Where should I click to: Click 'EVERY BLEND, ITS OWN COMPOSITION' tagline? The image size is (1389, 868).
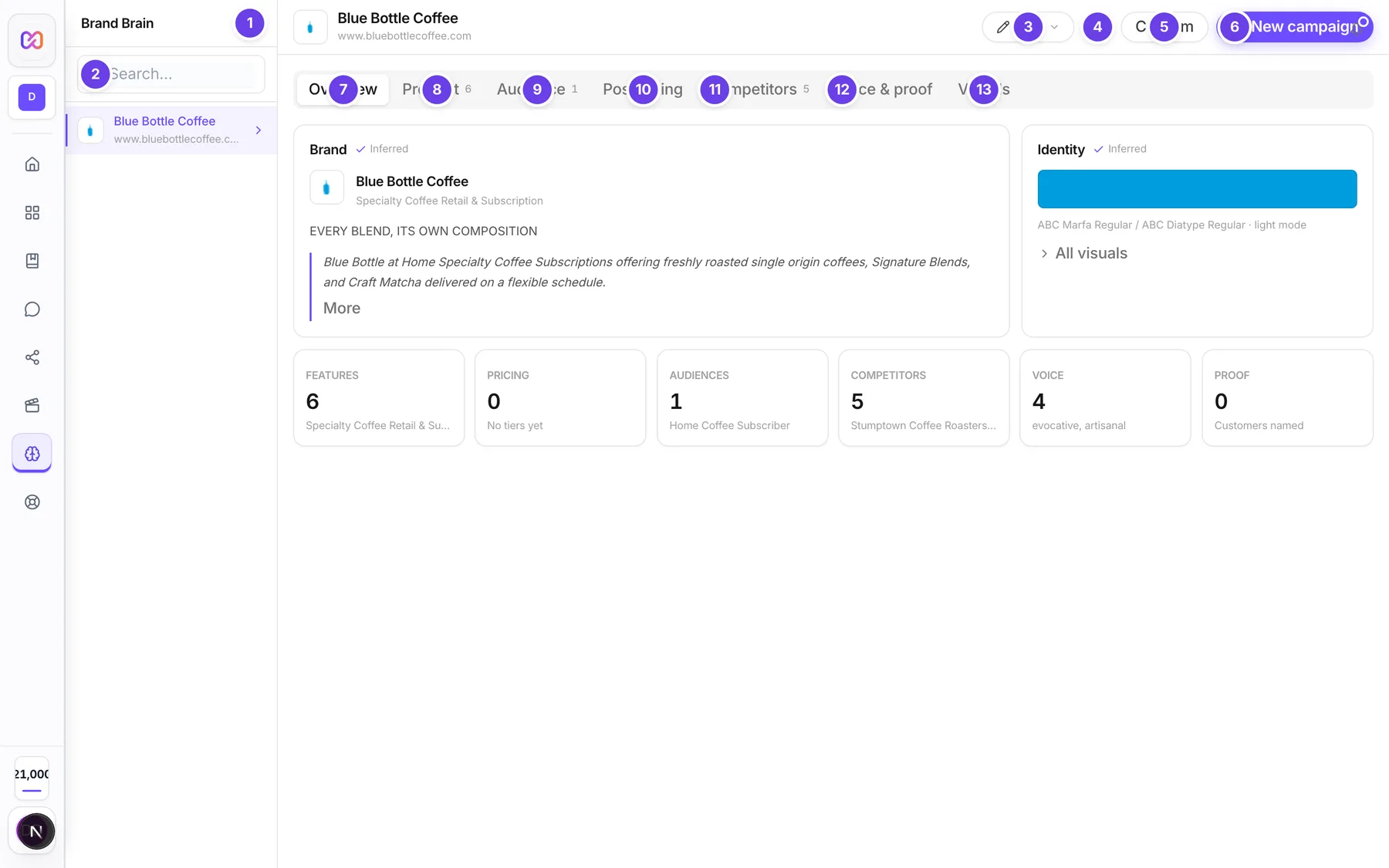coord(423,231)
